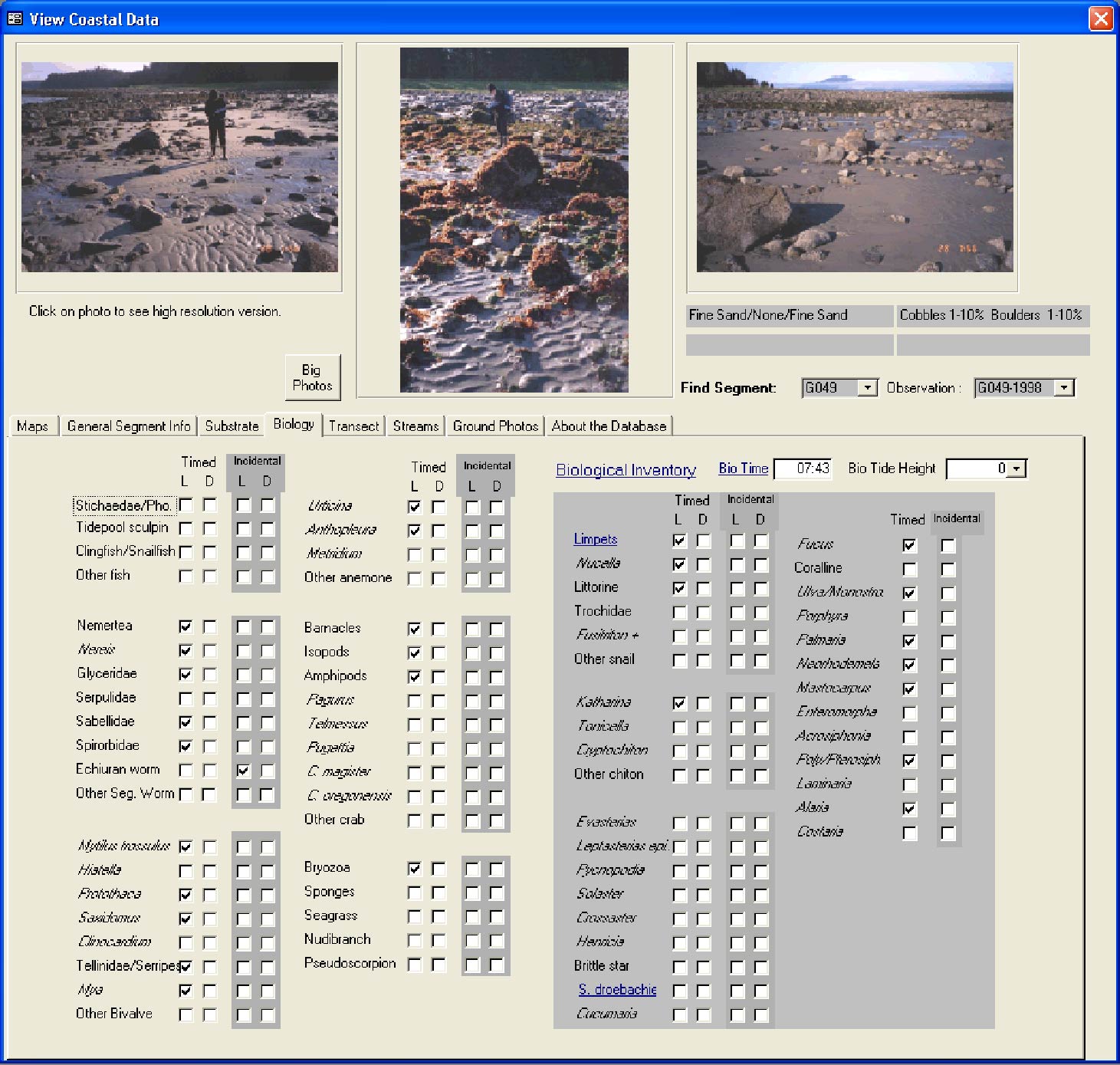Check Tidepool sculpin Timed L checkbox
Image resolution: width=1120 pixels, height=1065 pixels.
tap(186, 528)
